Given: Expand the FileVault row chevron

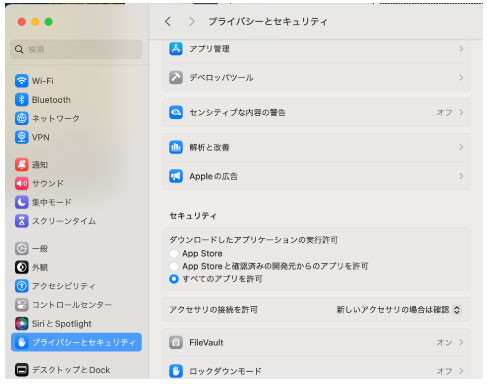Looking at the screenshot, I should click(461, 342).
